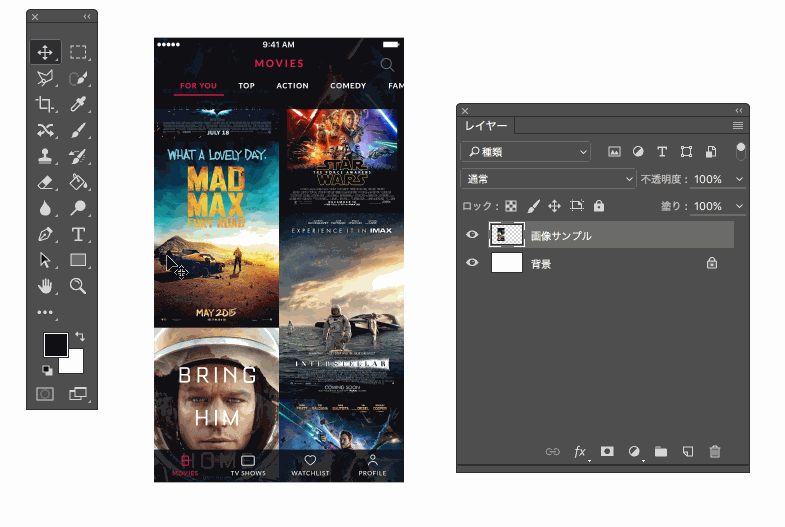The height and width of the screenshot is (527, 785).
Task: Lock transparent pixels
Action: pos(511,206)
